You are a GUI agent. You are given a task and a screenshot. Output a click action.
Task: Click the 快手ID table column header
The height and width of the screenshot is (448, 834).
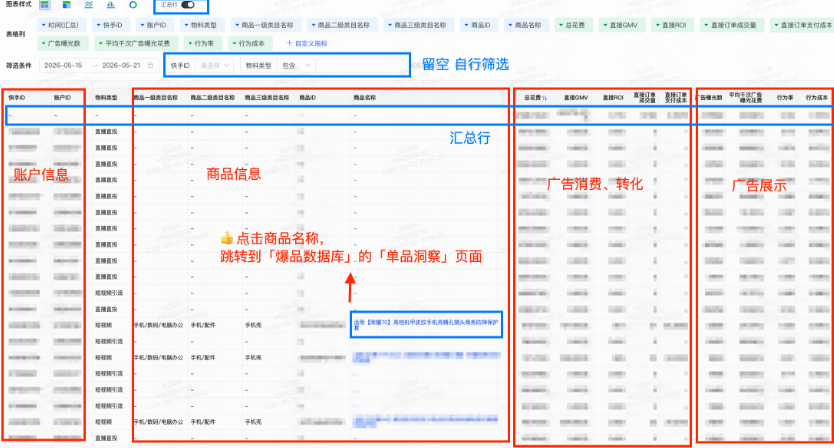click(17, 98)
